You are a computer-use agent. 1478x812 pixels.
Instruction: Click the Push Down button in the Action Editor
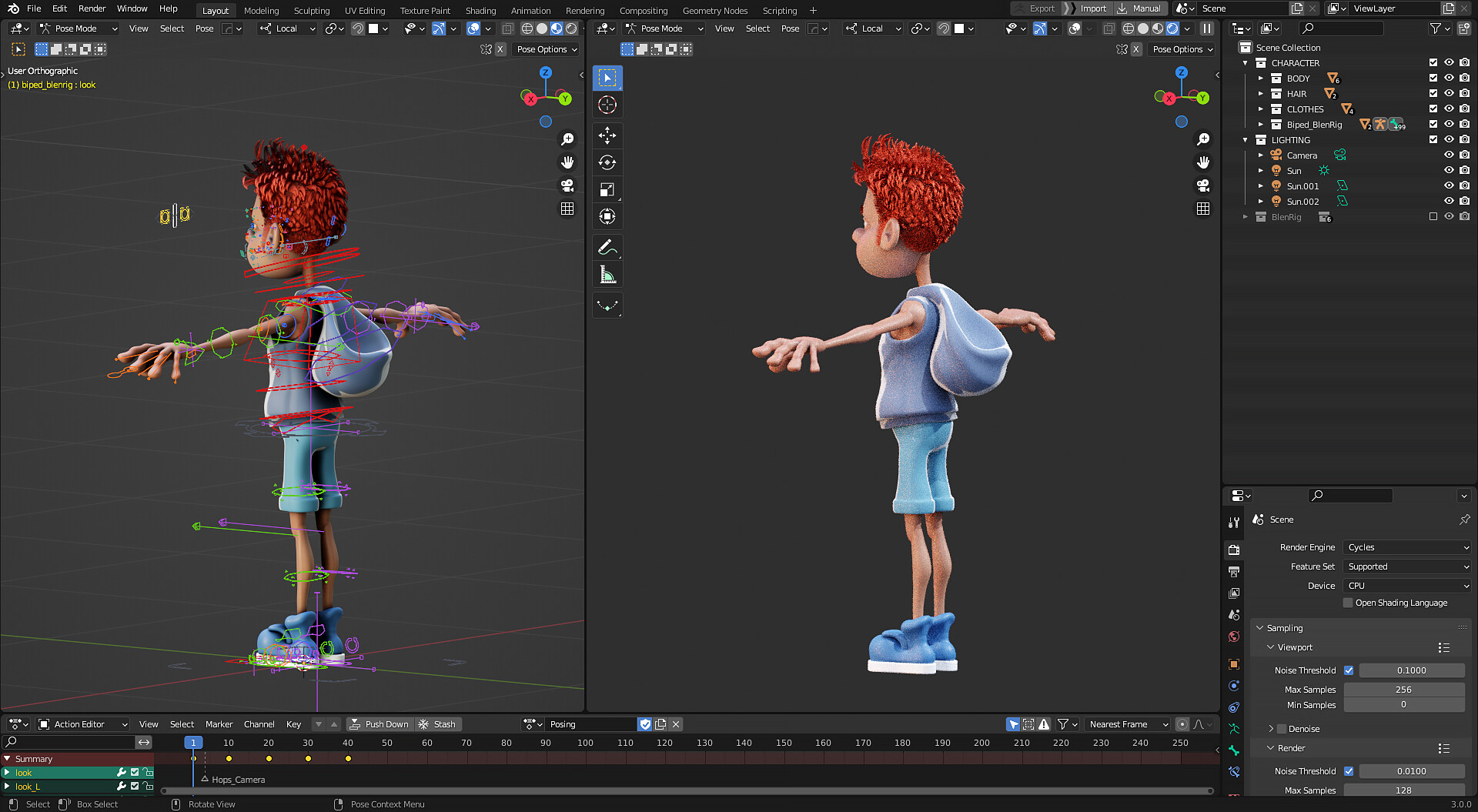tap(380, 724)
